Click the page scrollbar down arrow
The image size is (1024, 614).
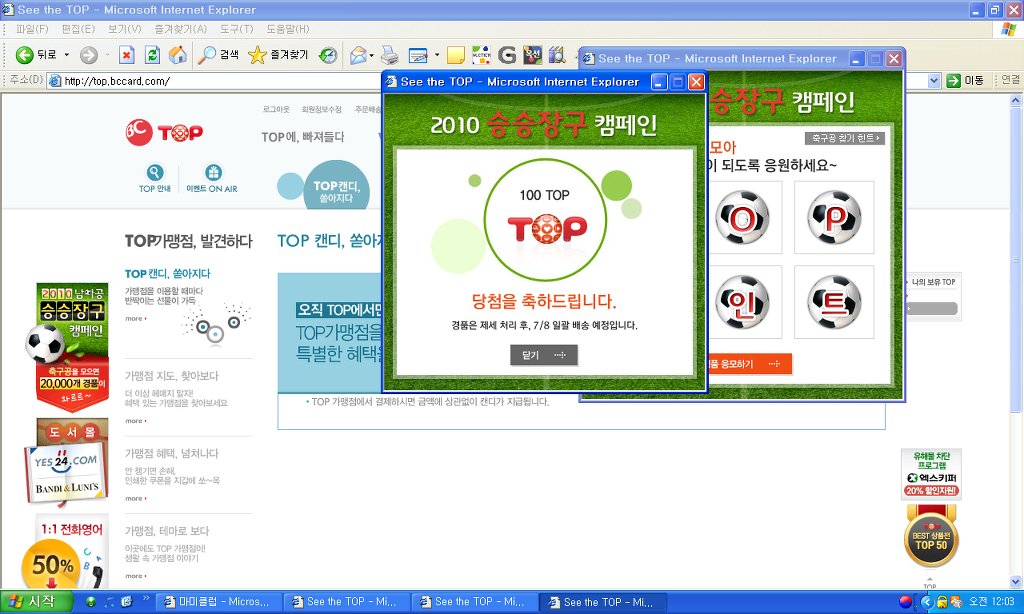point(1016,581)
